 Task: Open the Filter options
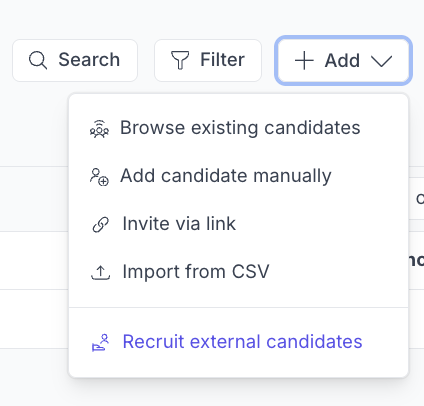click(208, 60)
